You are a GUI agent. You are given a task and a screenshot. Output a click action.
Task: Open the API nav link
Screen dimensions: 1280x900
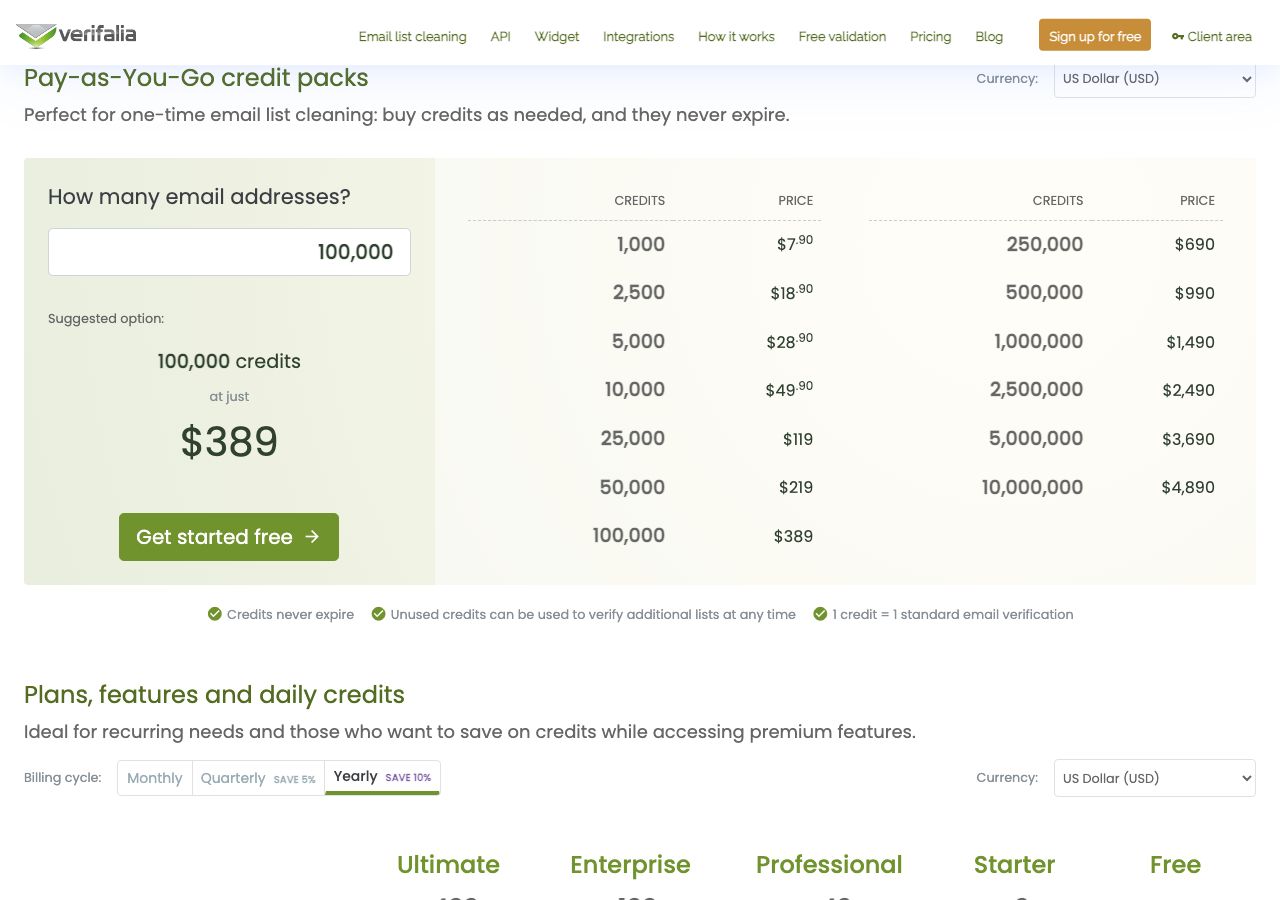pos(500,36)
